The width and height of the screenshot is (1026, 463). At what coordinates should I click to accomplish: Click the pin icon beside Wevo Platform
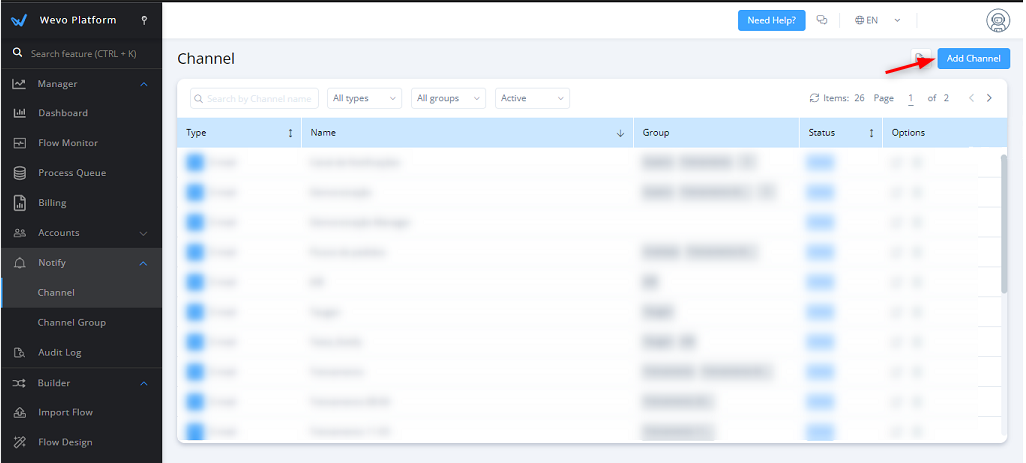(x=144, y=20)
